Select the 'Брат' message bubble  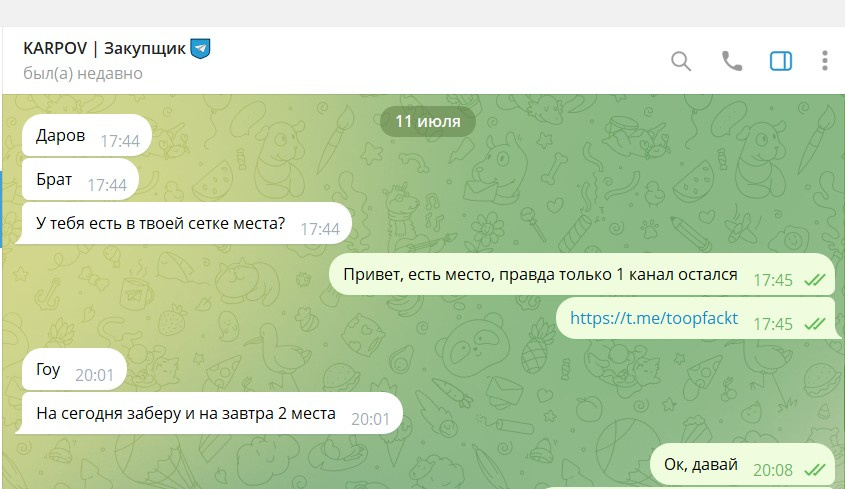[x=80, y=180]
